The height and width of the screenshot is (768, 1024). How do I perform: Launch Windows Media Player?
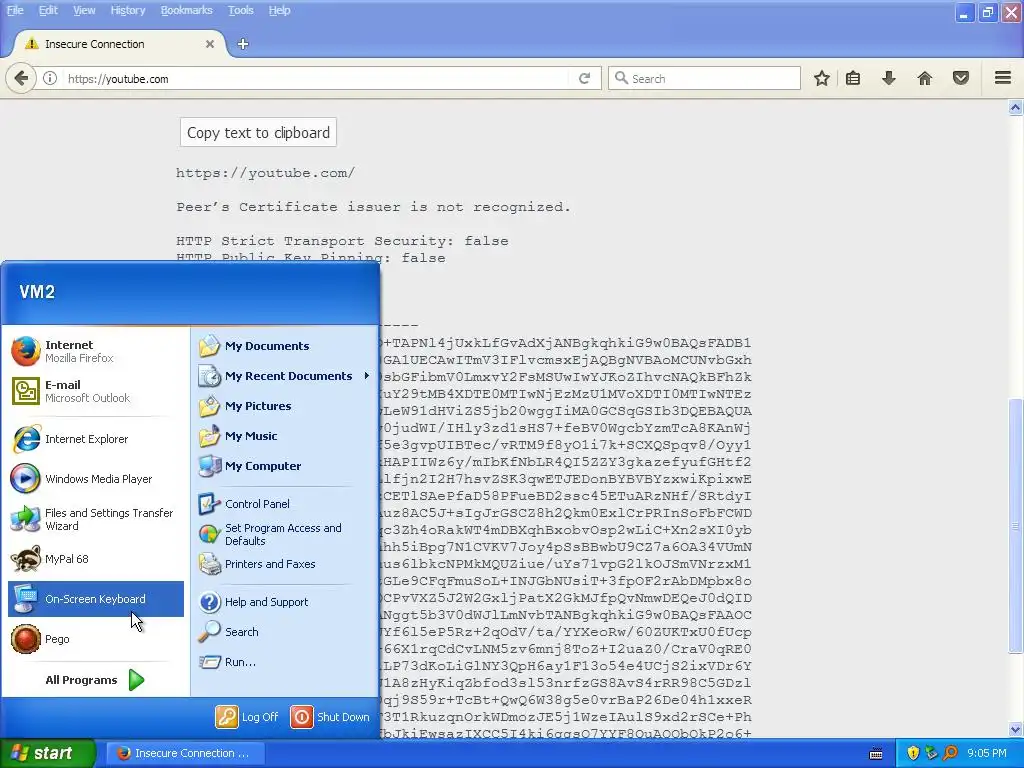click(95, 479)
